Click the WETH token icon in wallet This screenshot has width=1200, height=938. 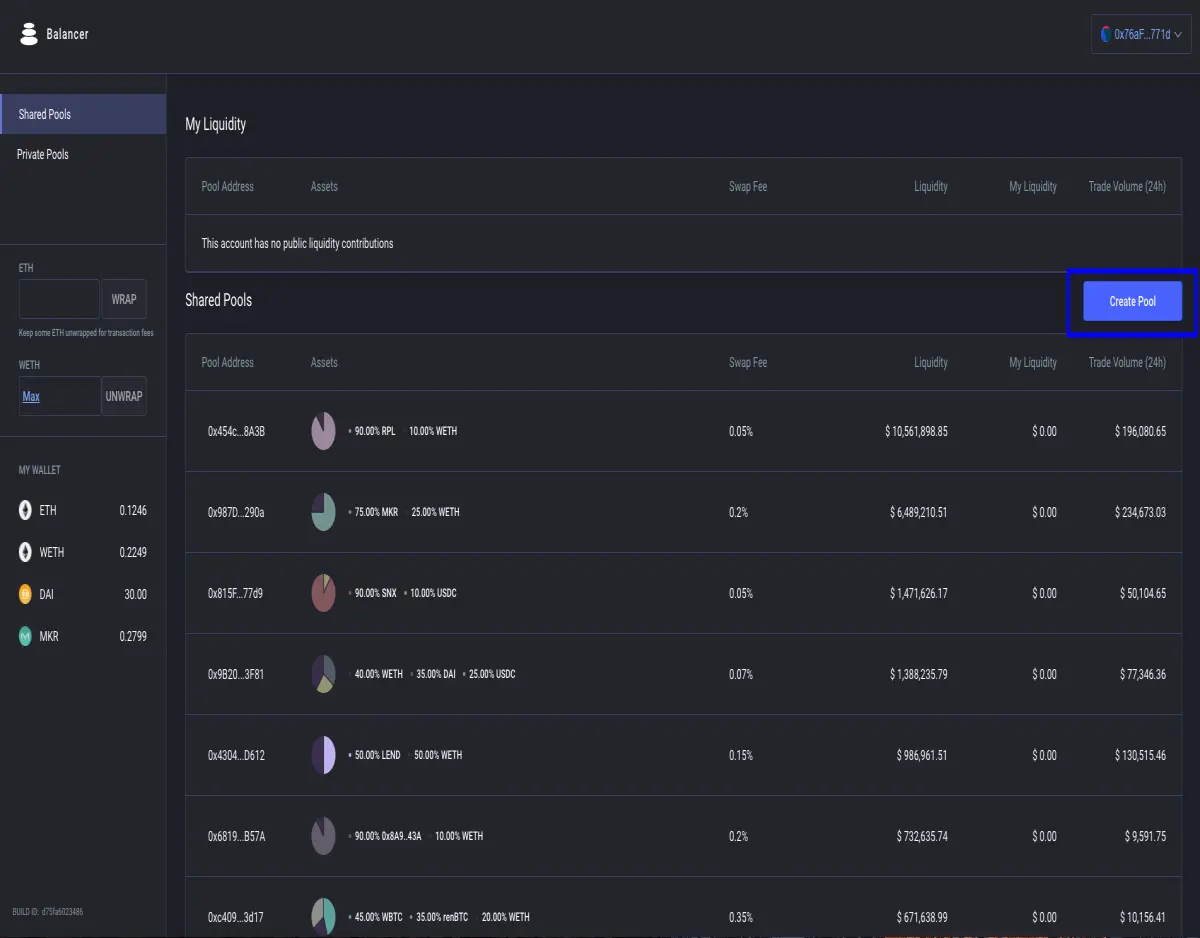coord(25,552)
